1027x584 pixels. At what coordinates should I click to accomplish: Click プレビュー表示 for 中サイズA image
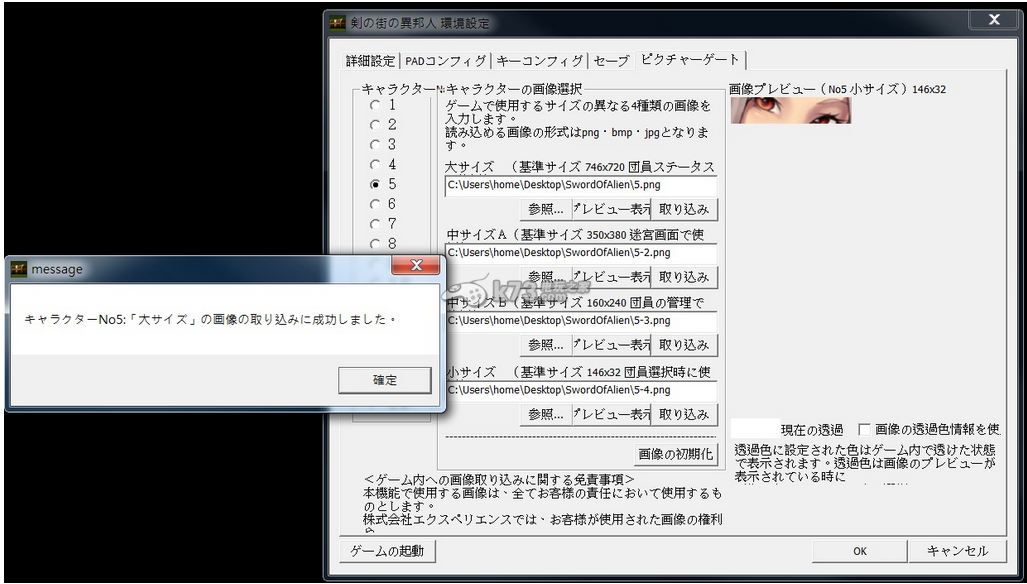(x=611, y=277)
